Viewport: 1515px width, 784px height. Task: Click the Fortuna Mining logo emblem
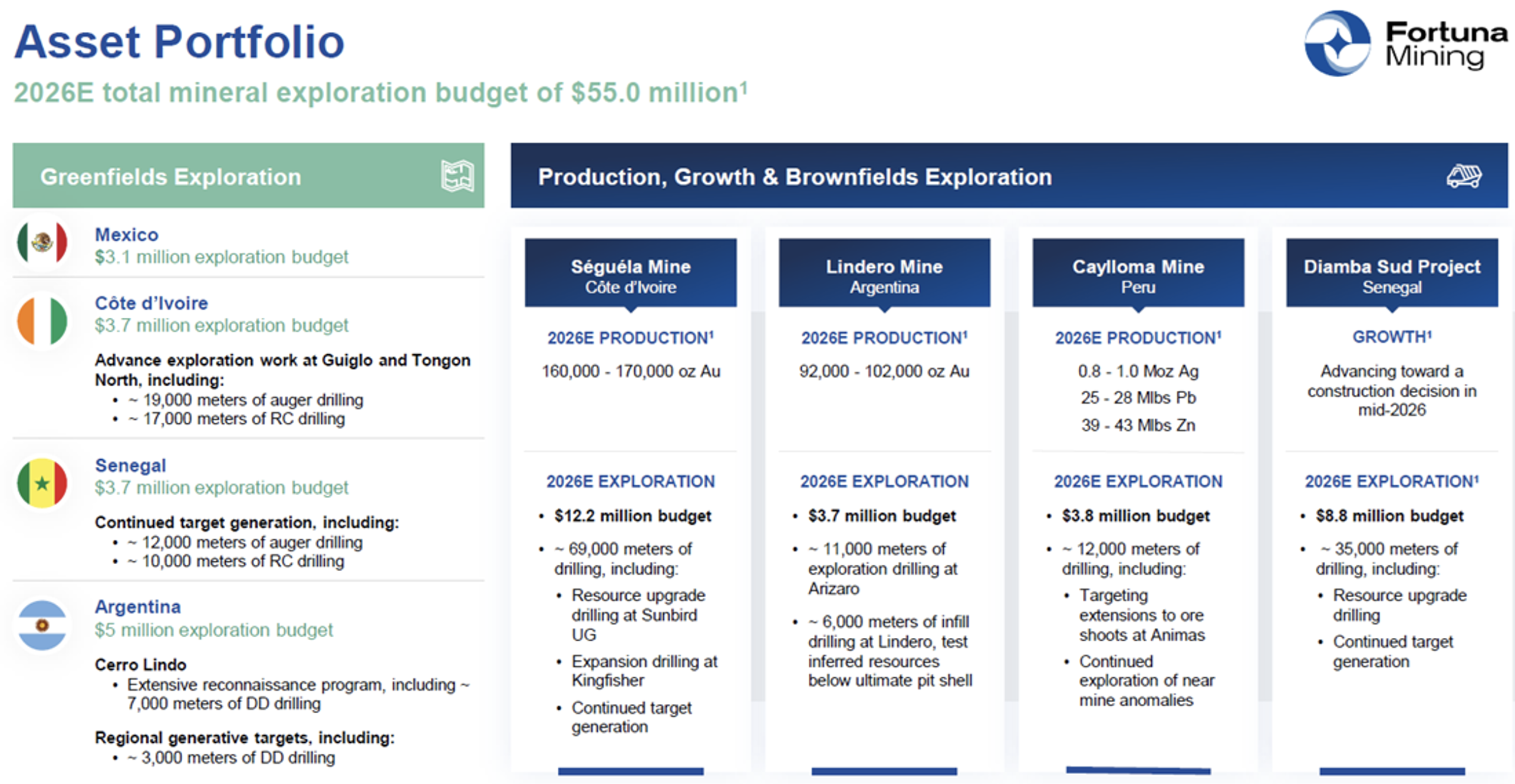click(1337, 43)
